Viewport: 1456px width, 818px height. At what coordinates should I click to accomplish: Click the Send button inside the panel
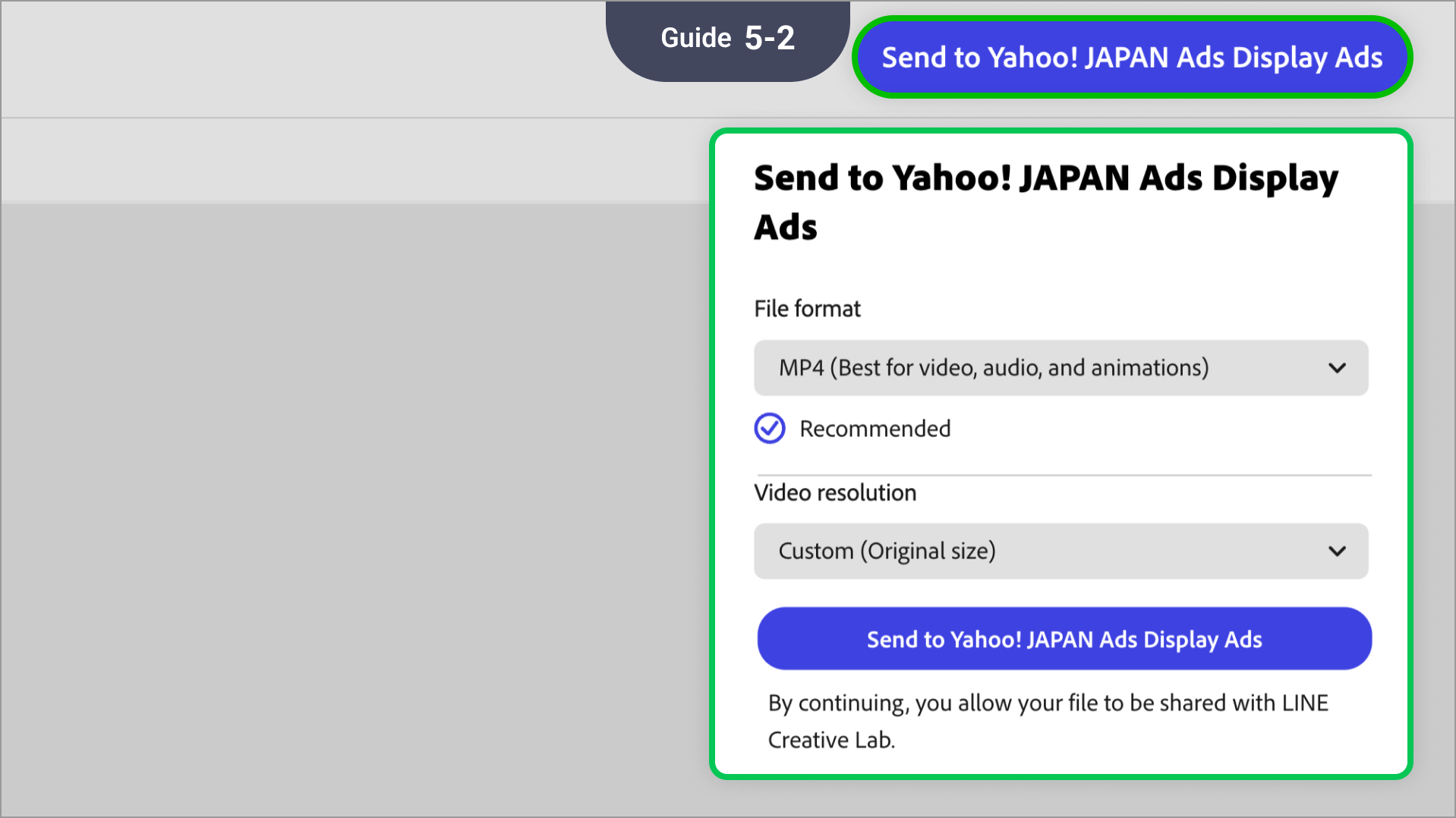coord(1064,639)
